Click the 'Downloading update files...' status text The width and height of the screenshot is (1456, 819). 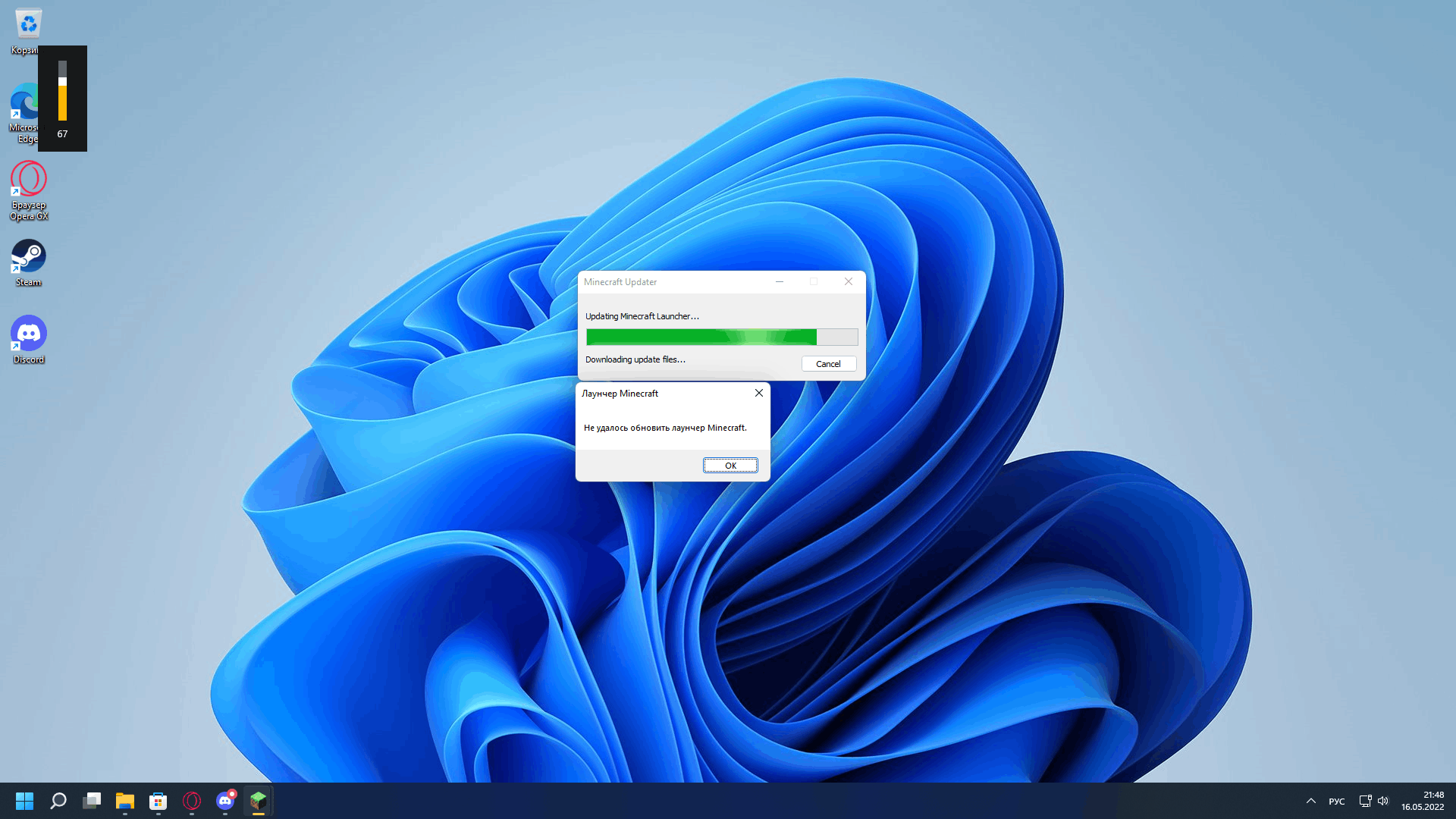pyautogui.click(x=635, y=359)
